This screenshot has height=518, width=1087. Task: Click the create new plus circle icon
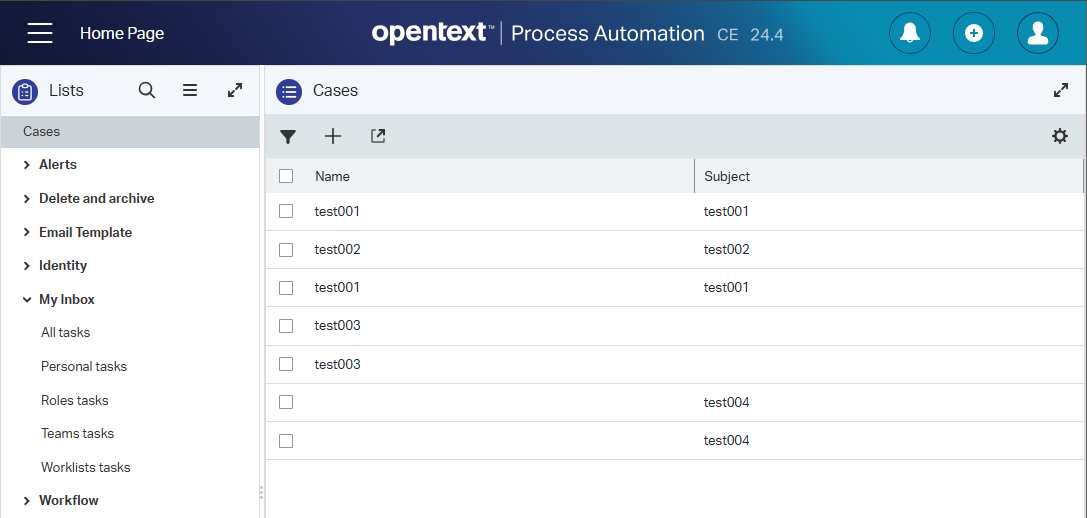click(x=973, y=33)
